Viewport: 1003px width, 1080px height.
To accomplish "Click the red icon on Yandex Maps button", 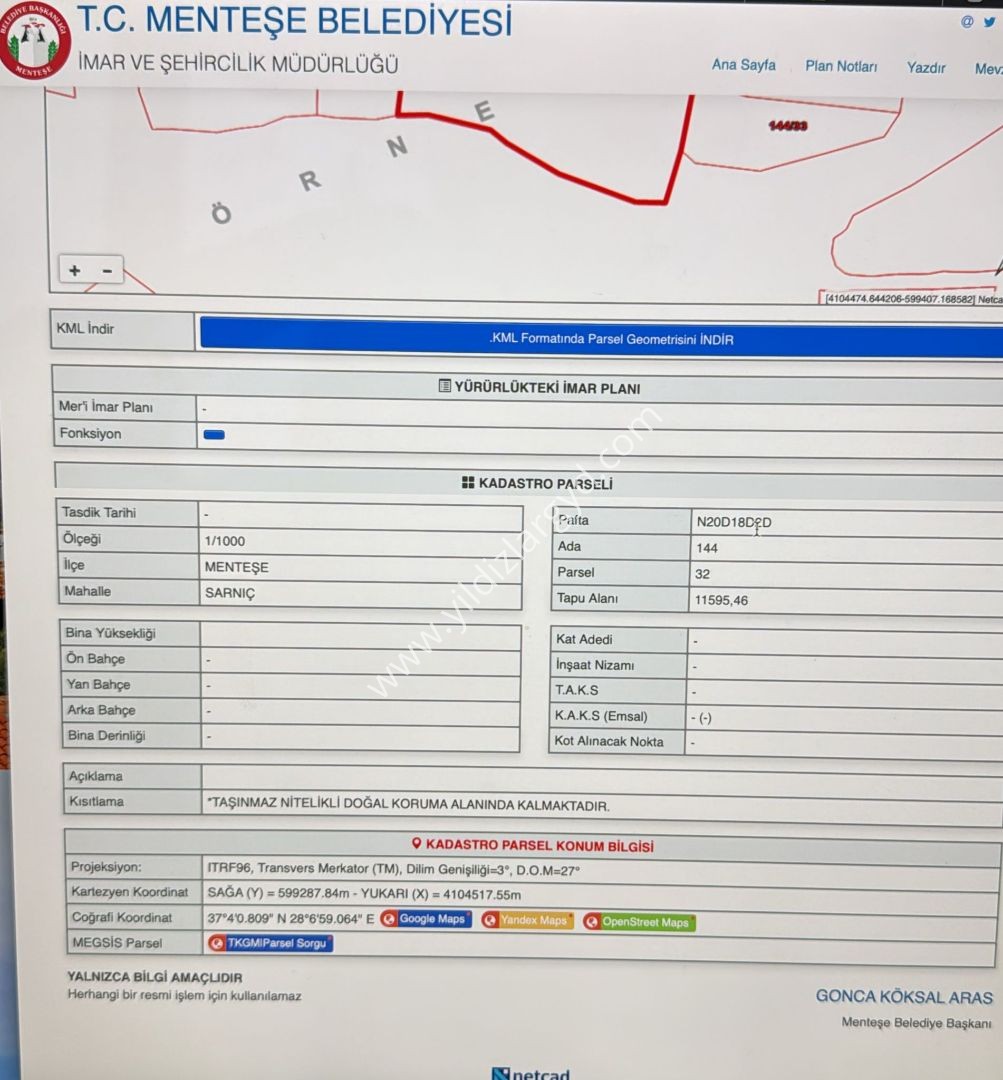I will click(491, 920).
